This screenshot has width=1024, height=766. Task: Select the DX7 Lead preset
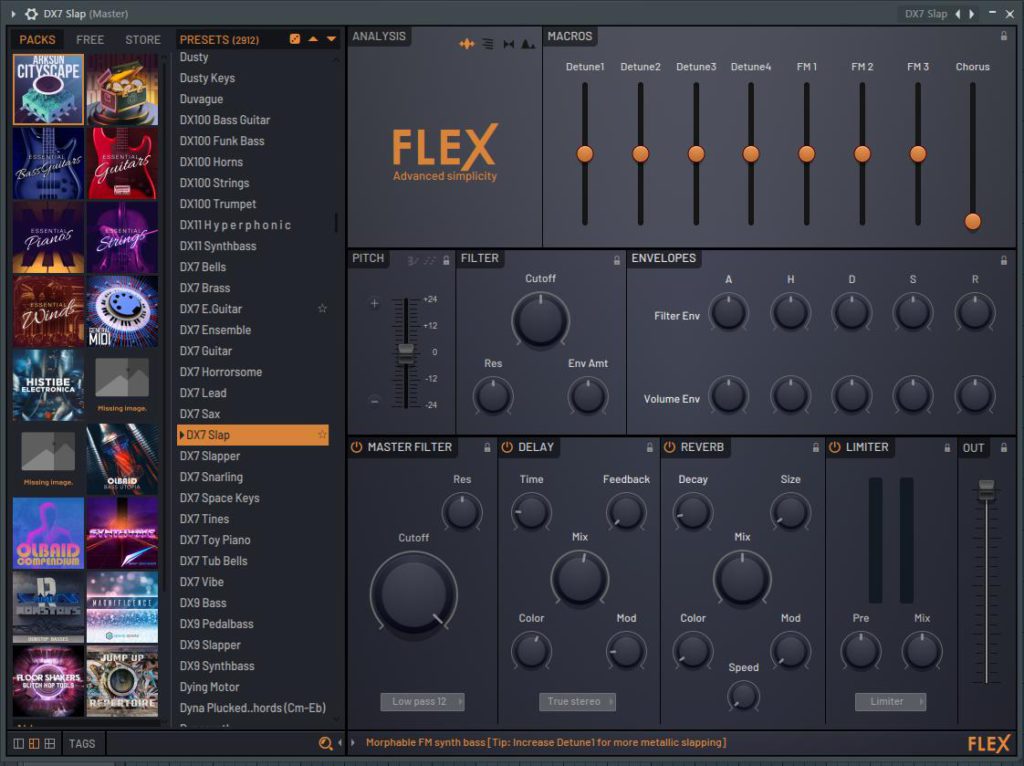coord(203,393)
